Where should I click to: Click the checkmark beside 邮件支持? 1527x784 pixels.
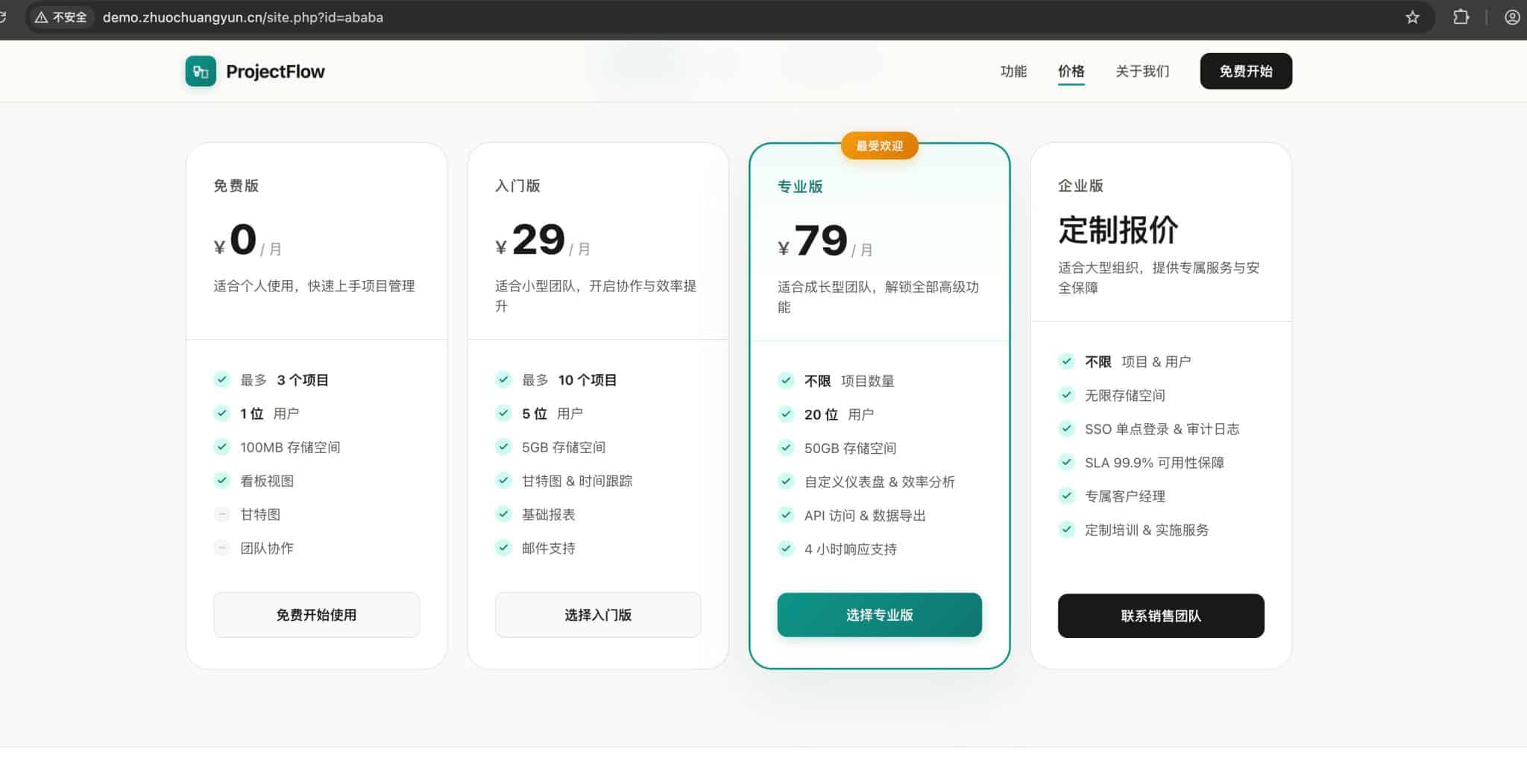pos(503,547)
